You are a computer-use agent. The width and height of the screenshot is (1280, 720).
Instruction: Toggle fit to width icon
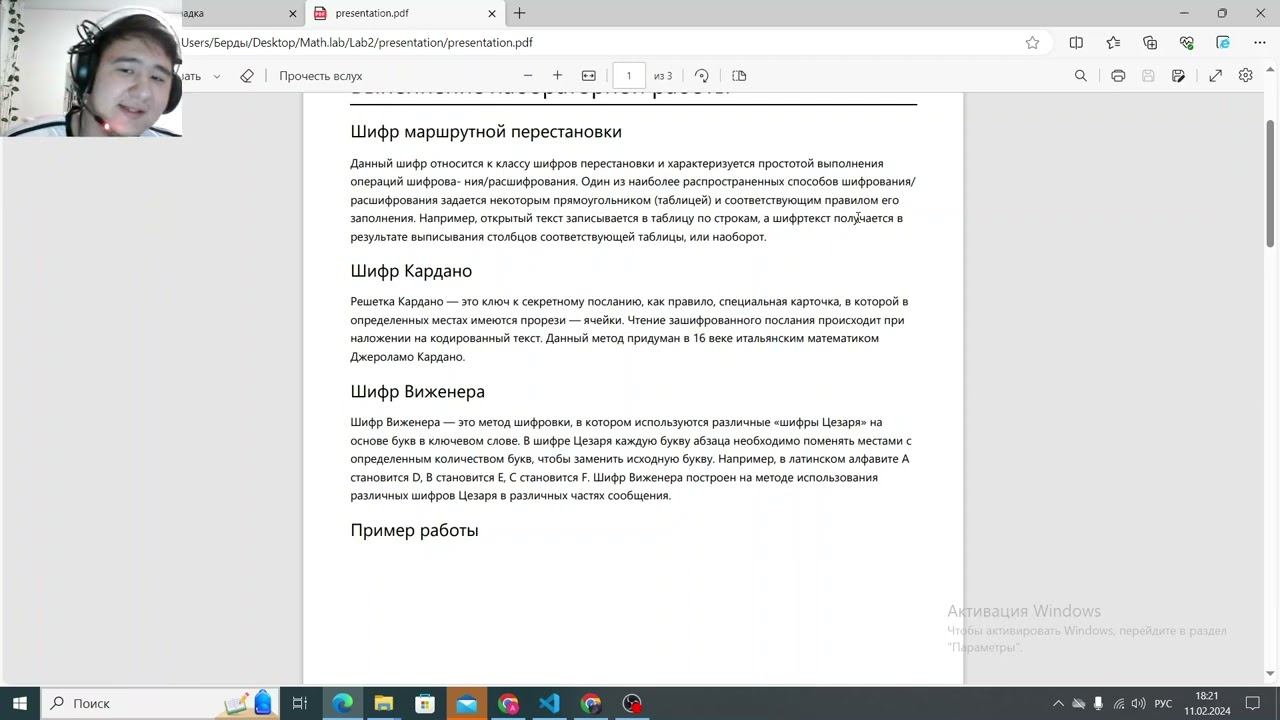pyautogui.click(x=589, y=76)
